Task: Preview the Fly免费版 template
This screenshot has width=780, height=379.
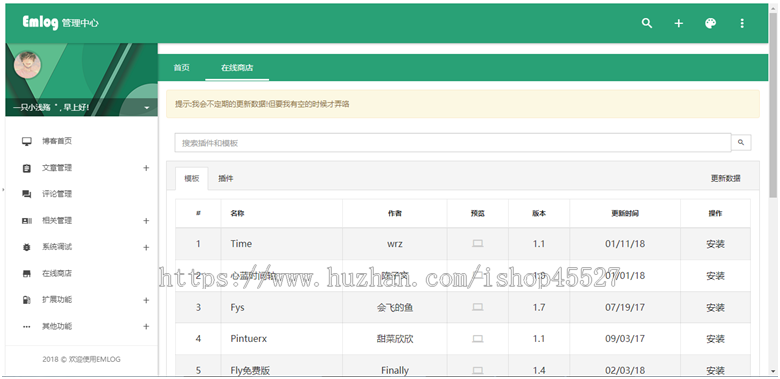Action: click(478, 371)
